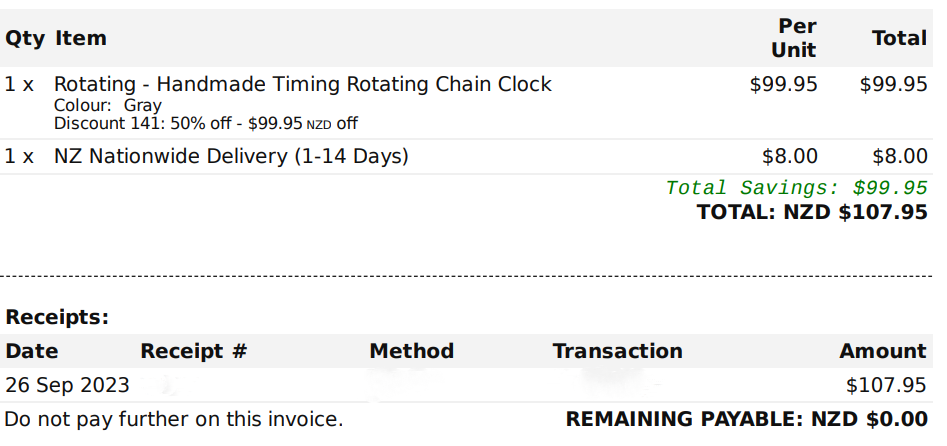Click the green Total Savings text
The width and height of the screenshot is (947, 446).
click(797, 188)
